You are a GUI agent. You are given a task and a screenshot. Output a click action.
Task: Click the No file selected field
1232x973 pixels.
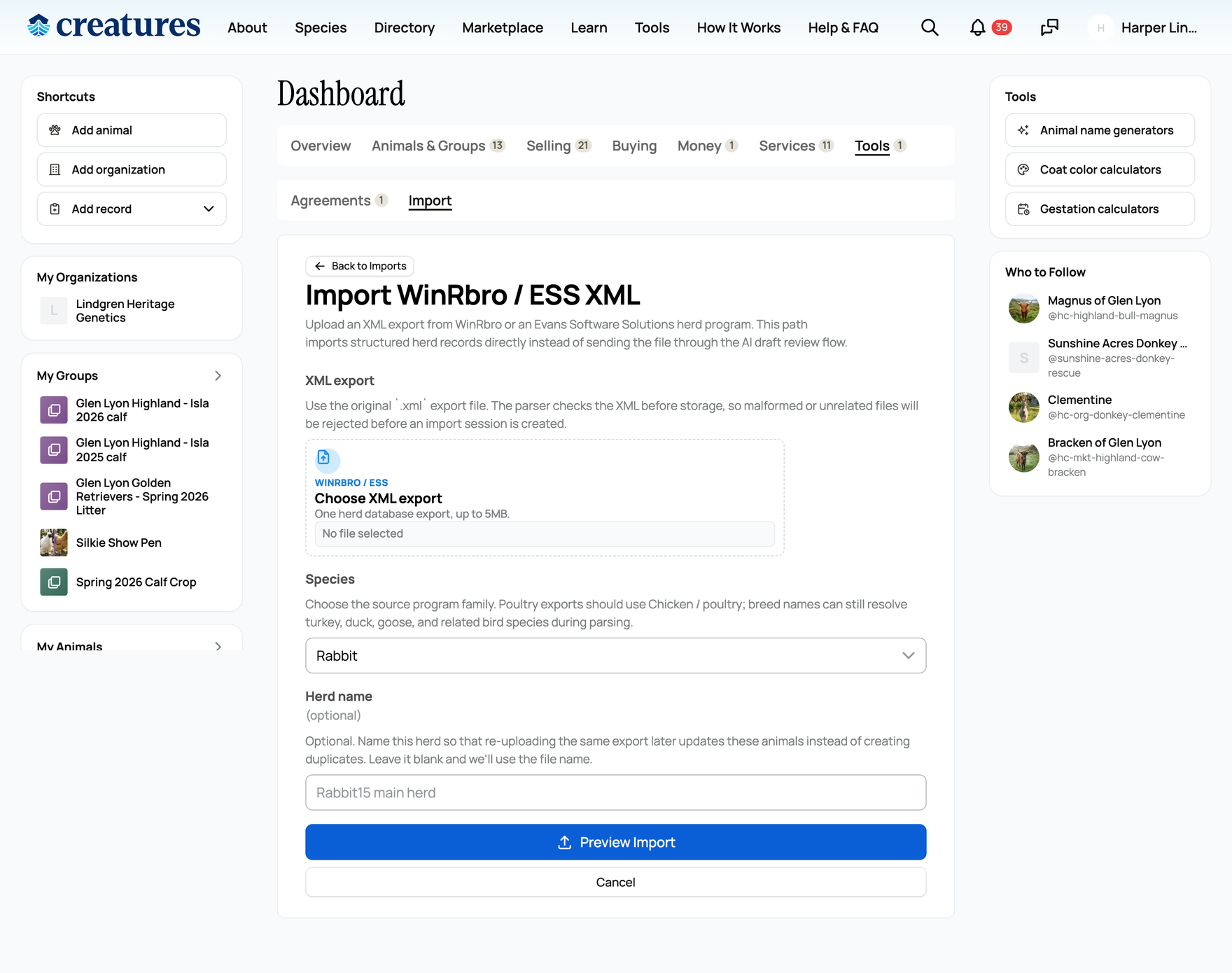click(x=545, y=534)
